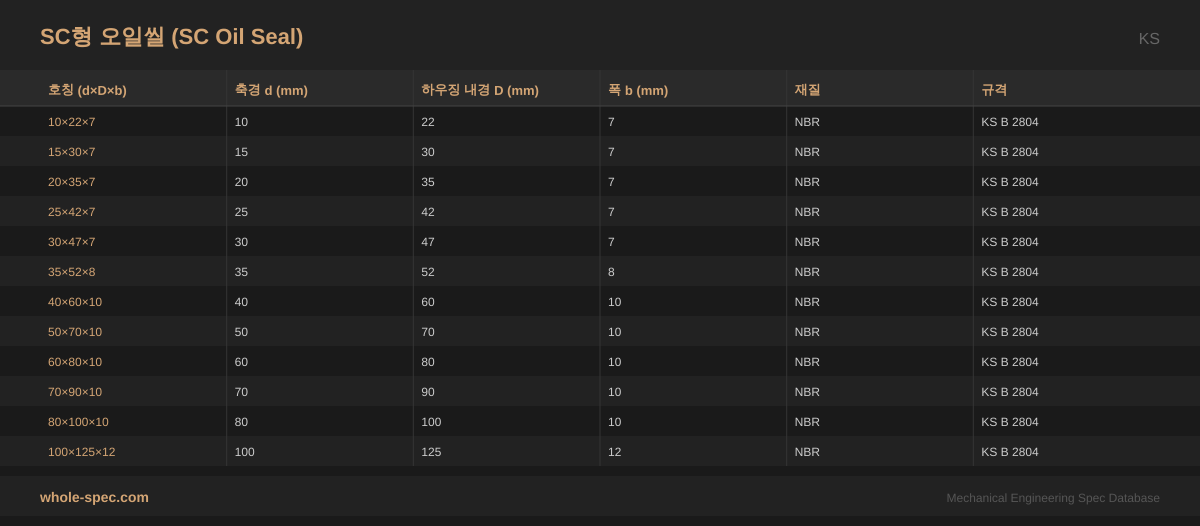
Task: Select the 15×30×7 designation
Action: click(x=72, y=152)
